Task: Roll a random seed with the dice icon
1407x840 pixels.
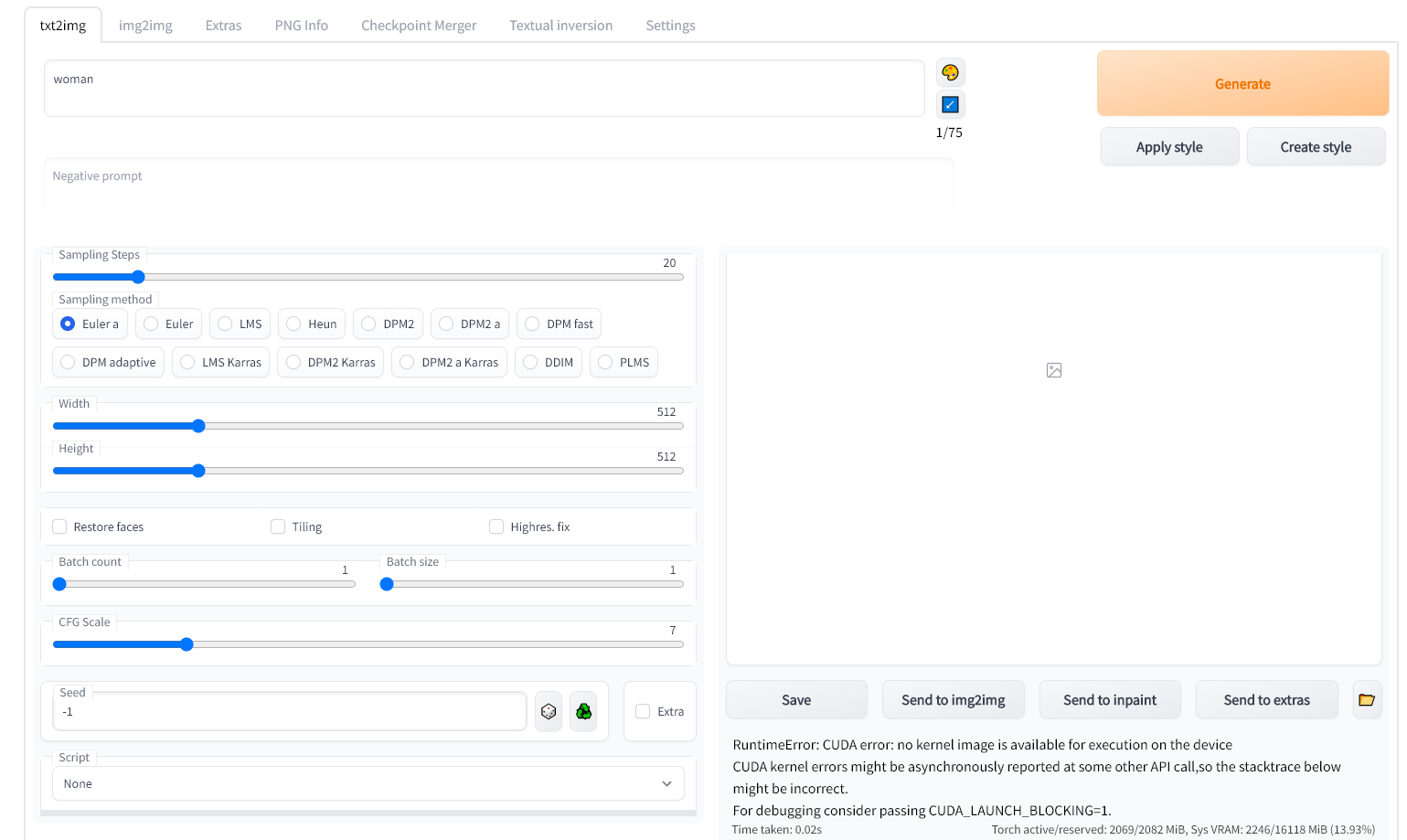Action: pos(549,711)
